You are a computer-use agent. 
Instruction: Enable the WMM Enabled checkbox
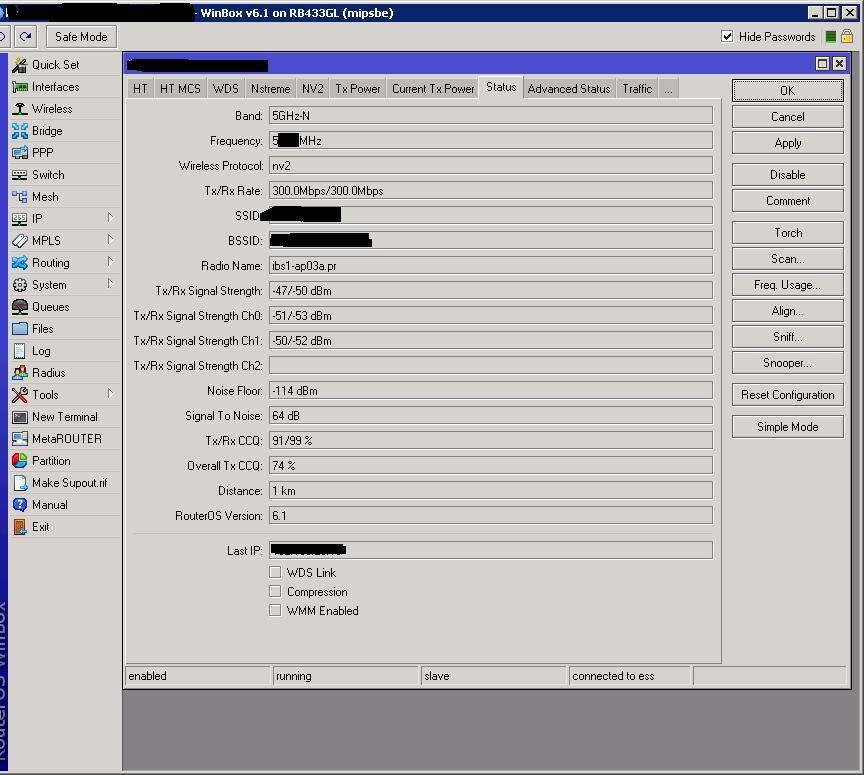[x=275, y=610]
